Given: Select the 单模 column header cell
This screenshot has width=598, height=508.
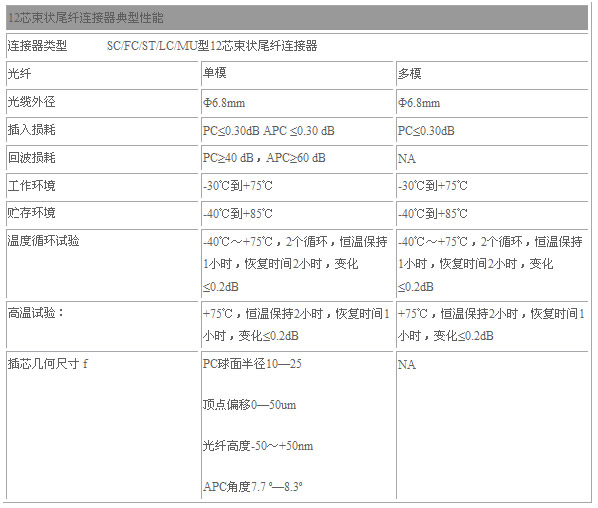Looking at the screenshot, I should pos(297,74).
